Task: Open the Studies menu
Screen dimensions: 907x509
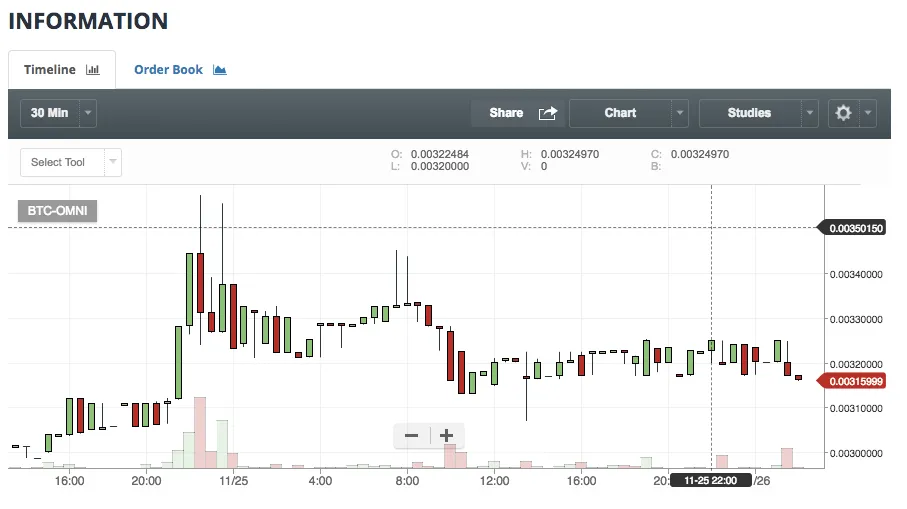Action: (x=750, y=113)
